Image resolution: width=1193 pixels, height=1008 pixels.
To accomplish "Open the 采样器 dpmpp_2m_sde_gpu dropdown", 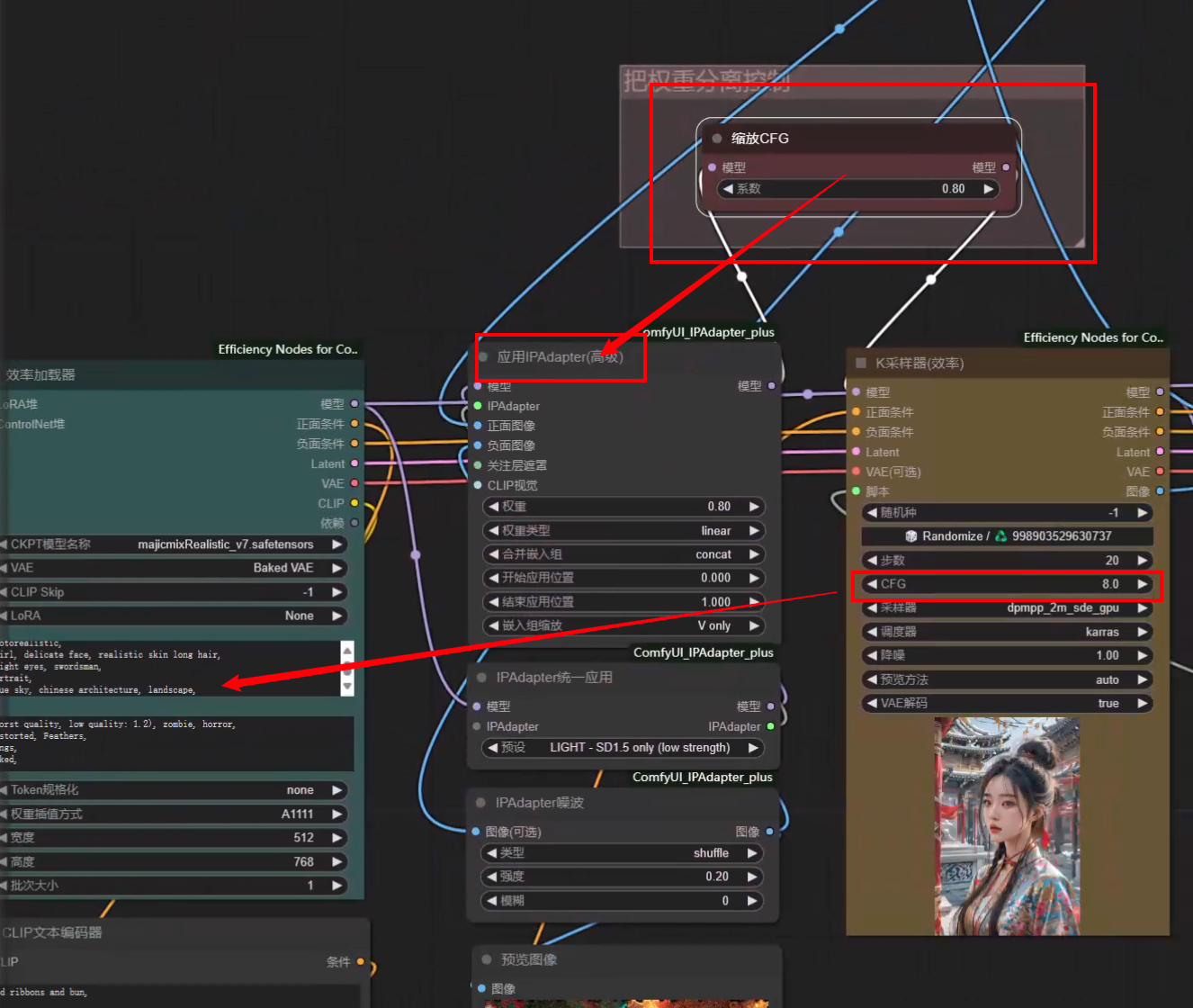I will pos(1008,608).
